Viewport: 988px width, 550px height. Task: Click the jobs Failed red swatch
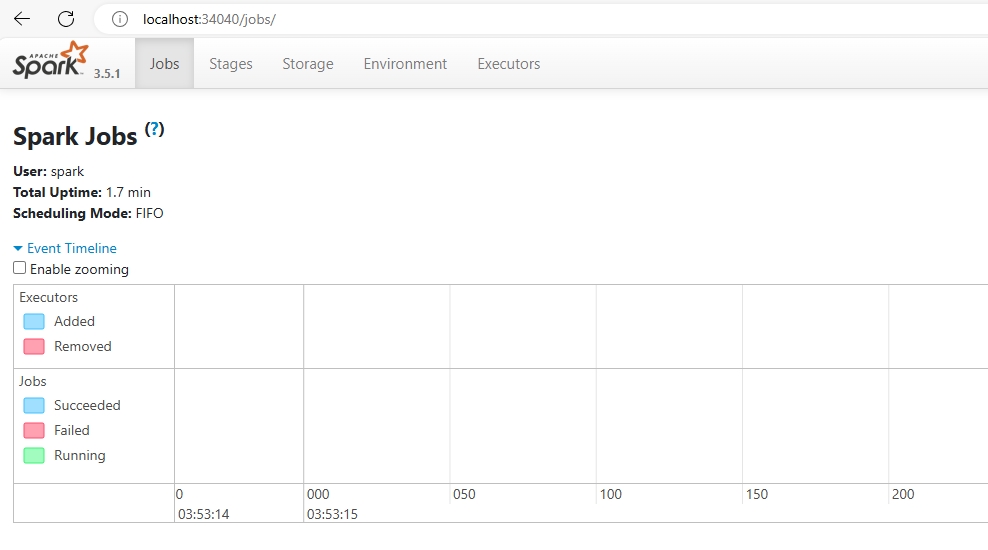tap(34, 430)
